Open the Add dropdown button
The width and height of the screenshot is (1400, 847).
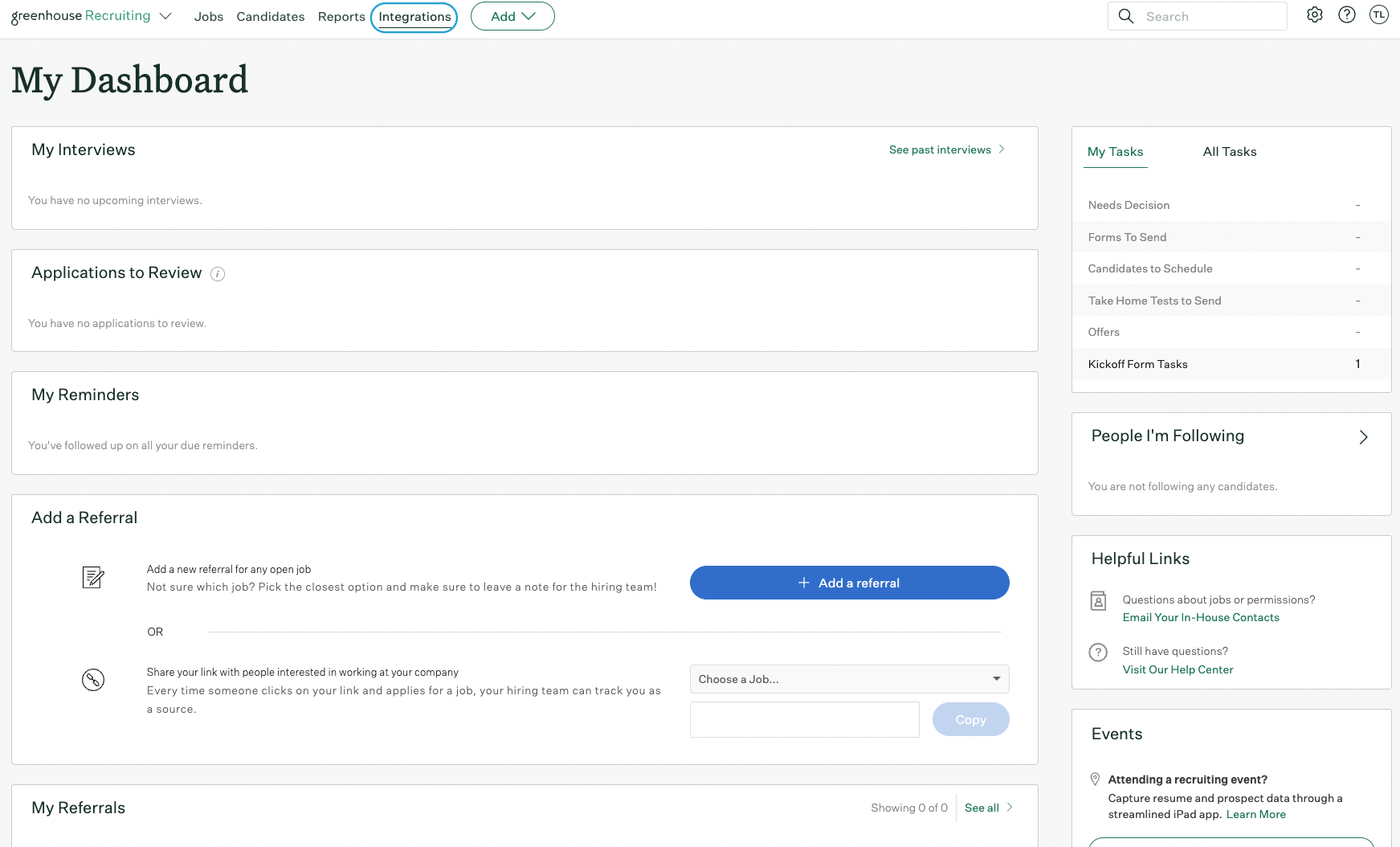[512, 16]
